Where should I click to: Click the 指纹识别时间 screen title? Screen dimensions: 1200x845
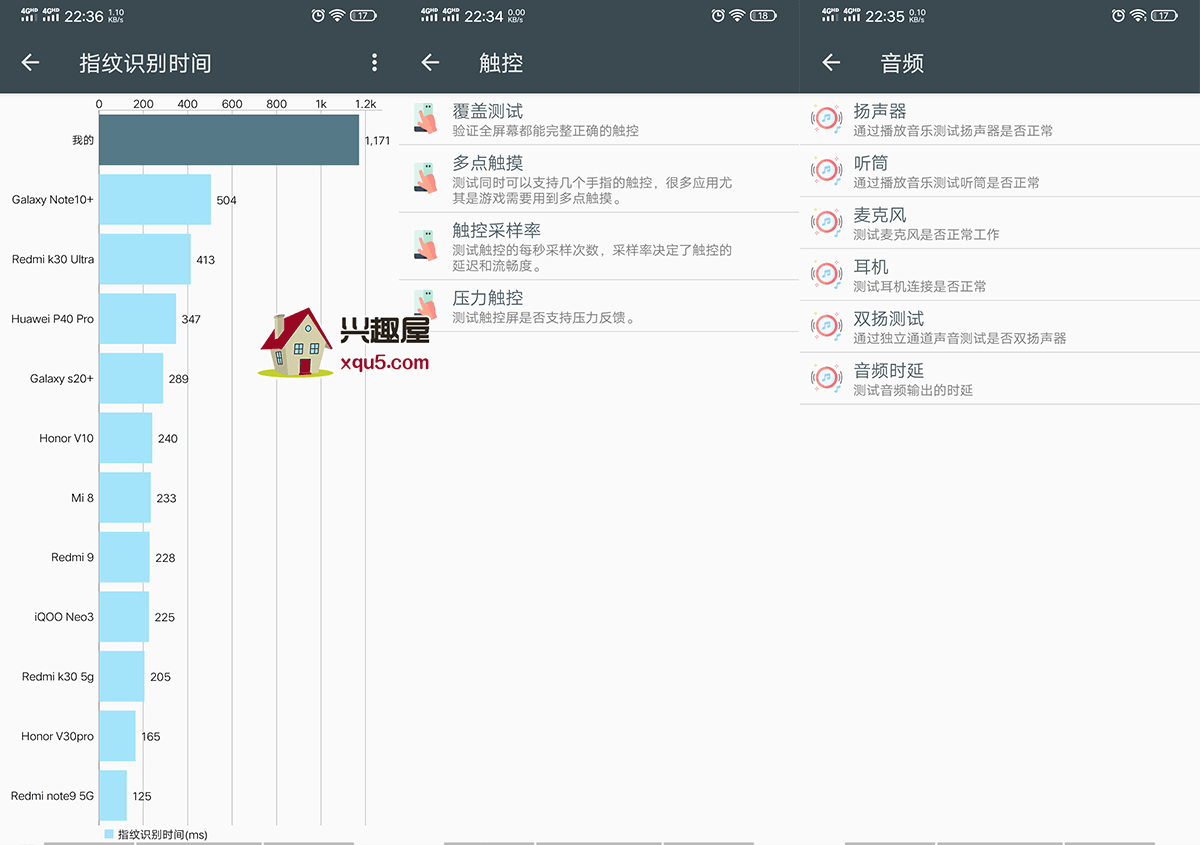tap(145, 63)
